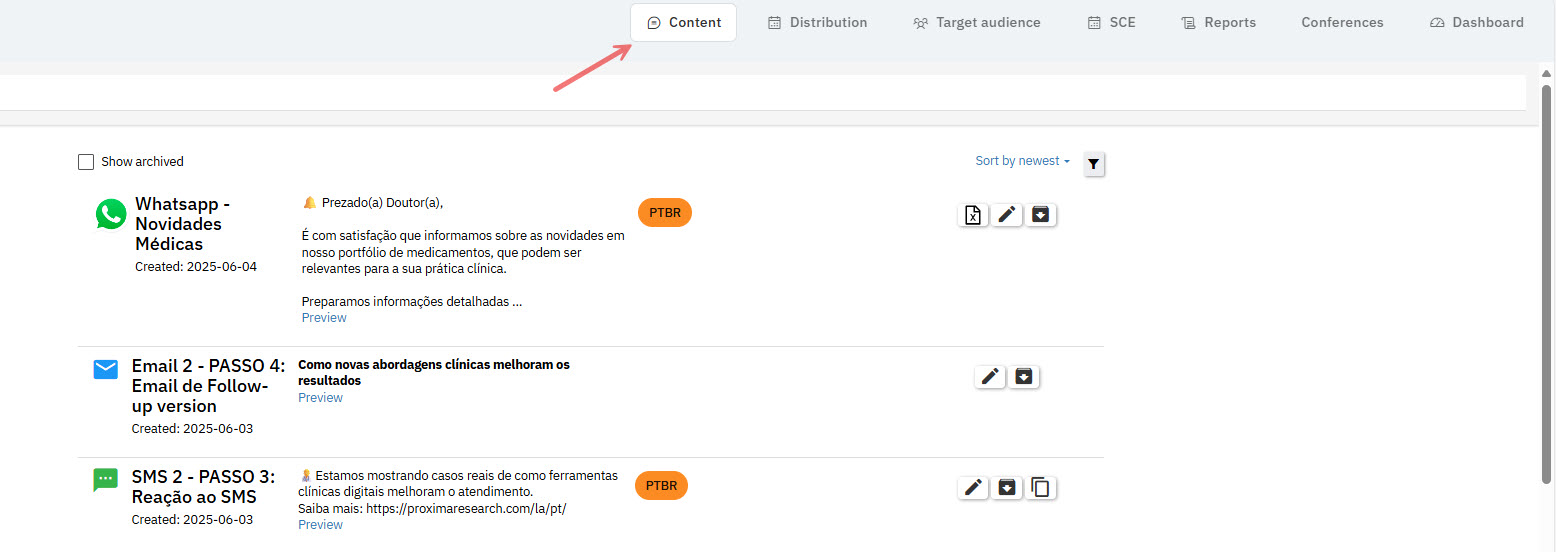Image resolution: width=1556 pixels, height=552 pixels.
Task: Go to the Reports tab
Action: [x=1218, y=23]
